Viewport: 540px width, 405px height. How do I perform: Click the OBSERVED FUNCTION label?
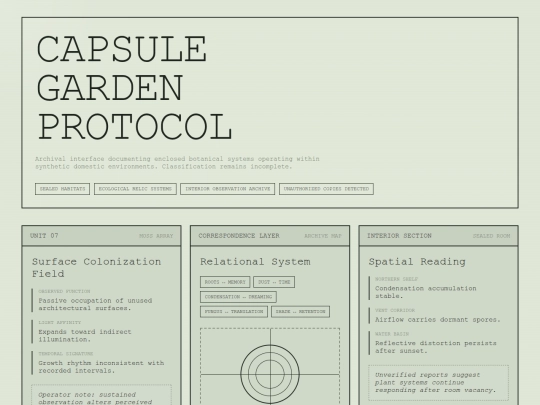[x=64, y=291]
